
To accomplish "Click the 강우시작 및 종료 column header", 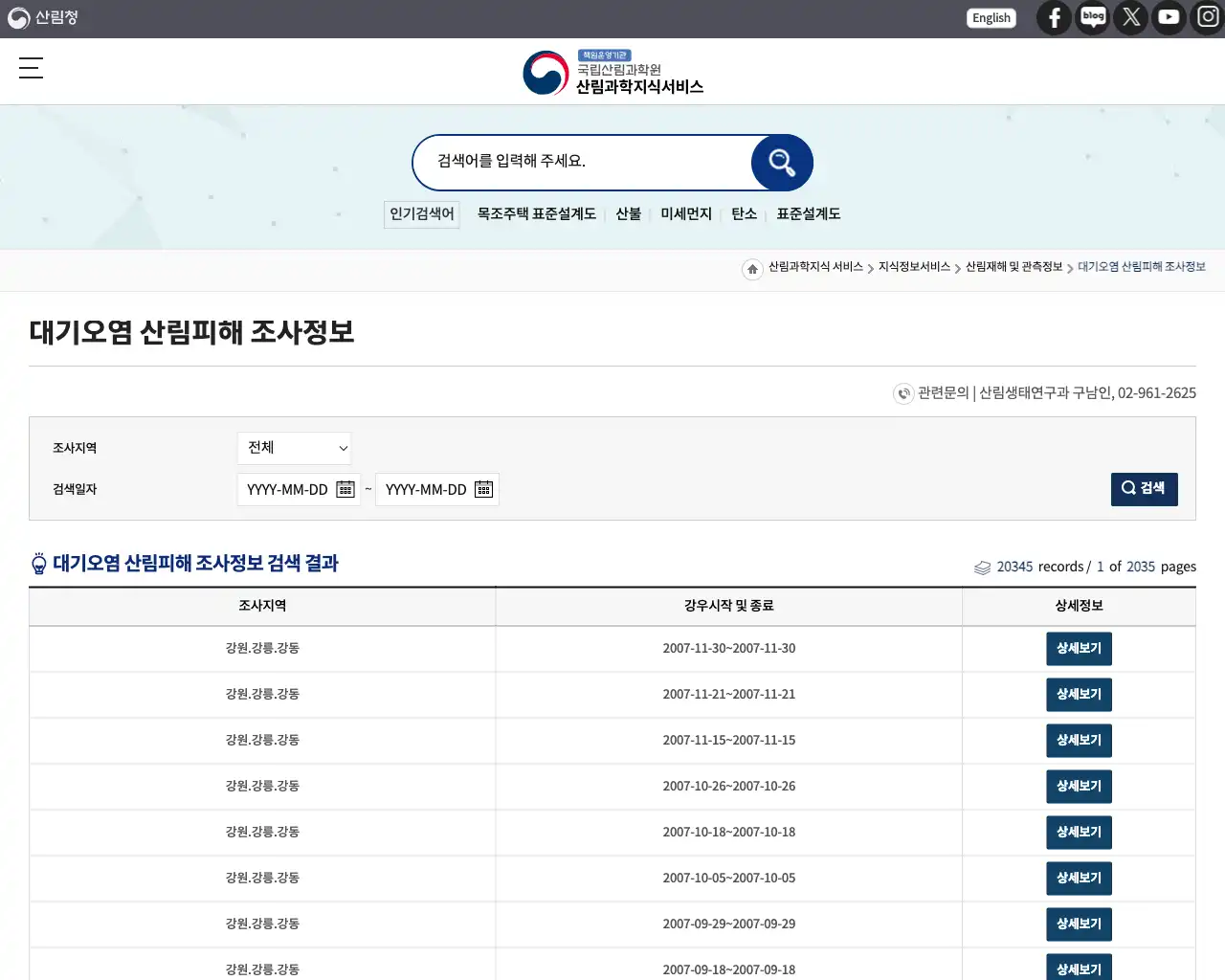I will point(729,606).
